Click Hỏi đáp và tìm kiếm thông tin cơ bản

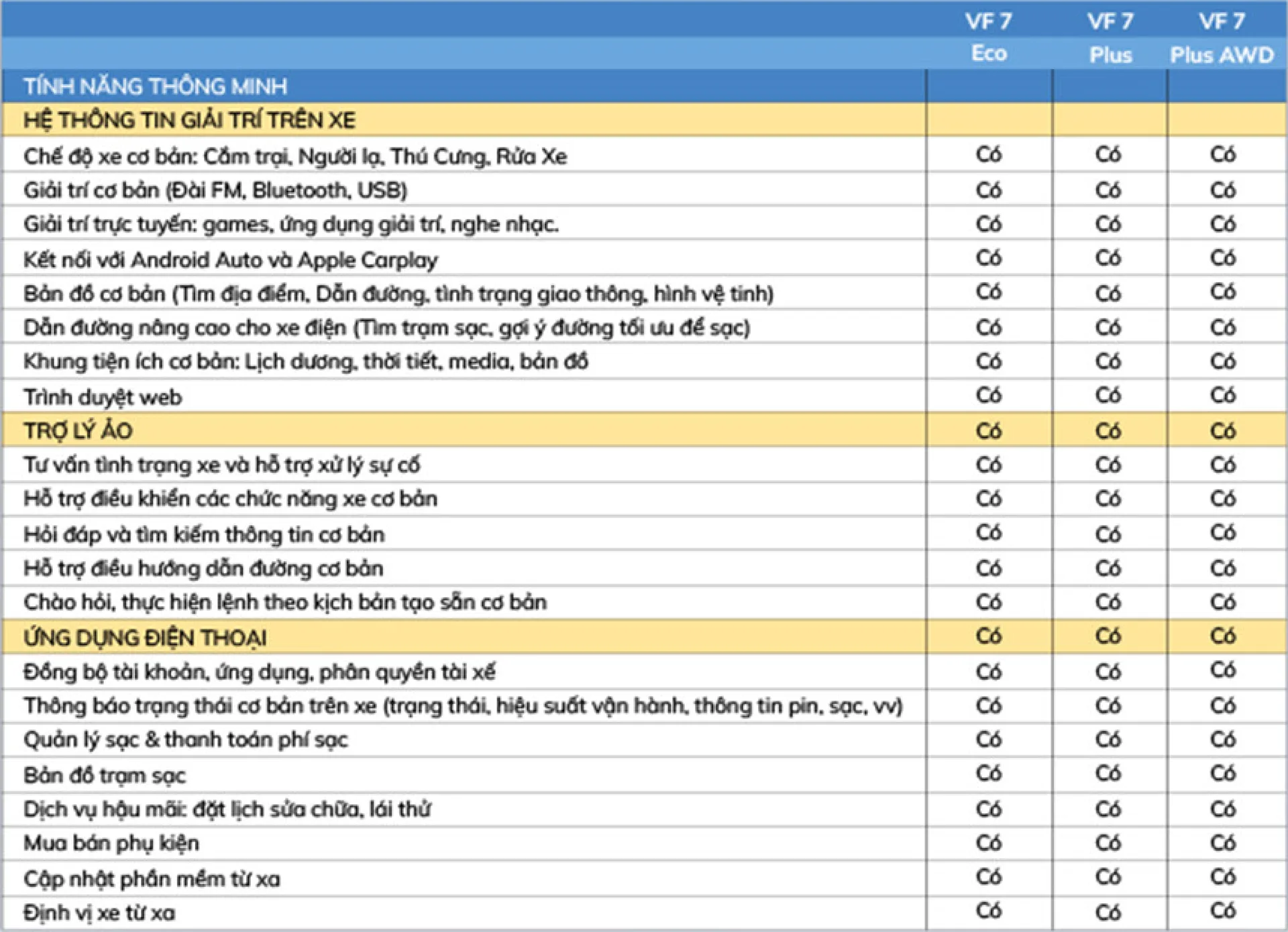[x=204, y=534]
